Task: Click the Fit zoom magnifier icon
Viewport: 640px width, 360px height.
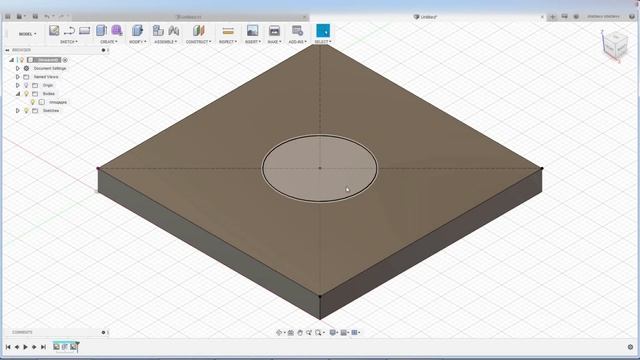Action: click(x=318, y=333)
